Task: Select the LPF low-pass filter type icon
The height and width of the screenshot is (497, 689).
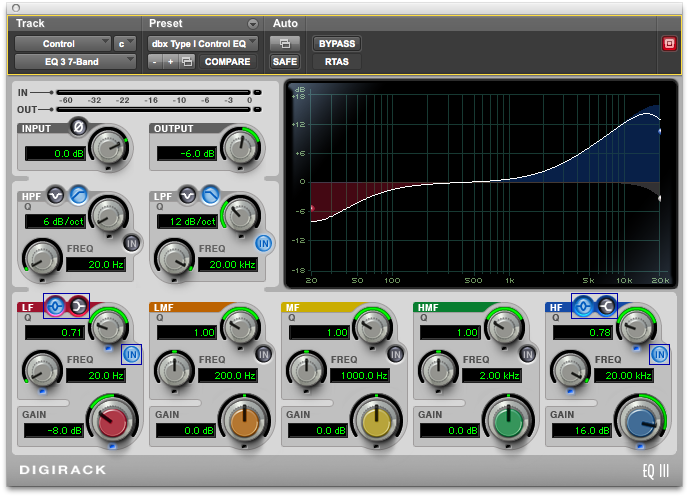Action: tap(210, 195)
